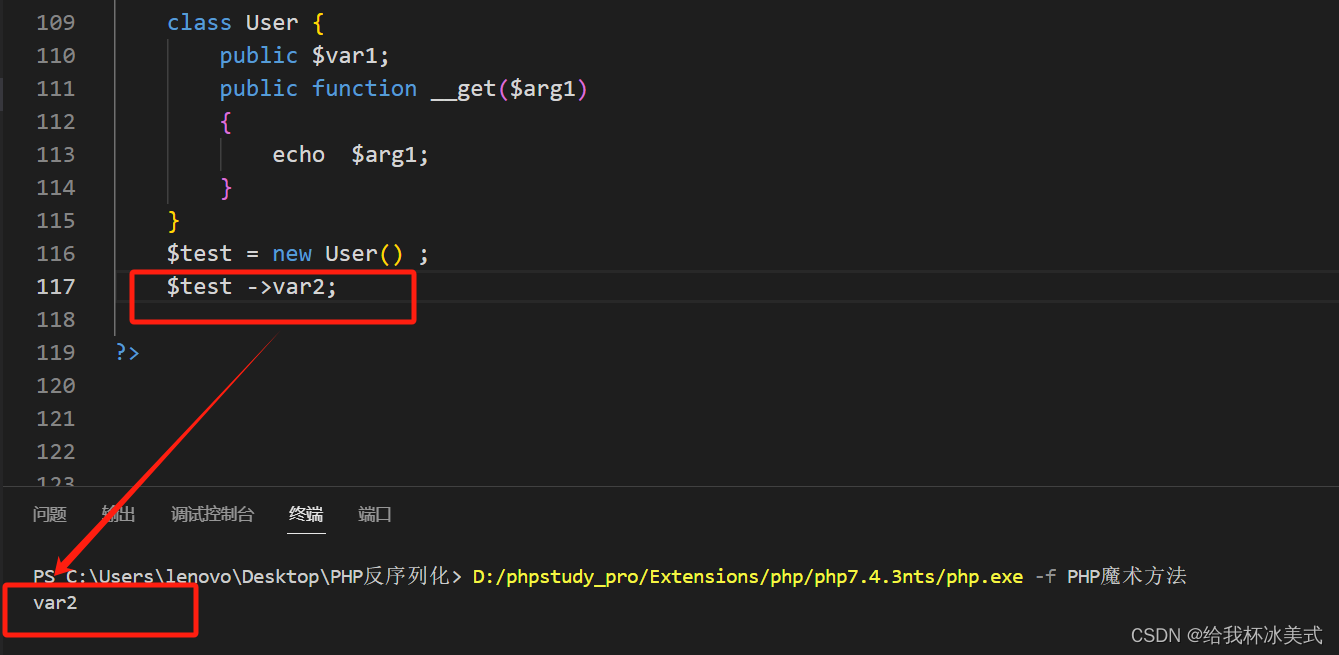Click the ?> PHP closing tag
This screenshot has height=655, width=1339.
pos(126,352)
